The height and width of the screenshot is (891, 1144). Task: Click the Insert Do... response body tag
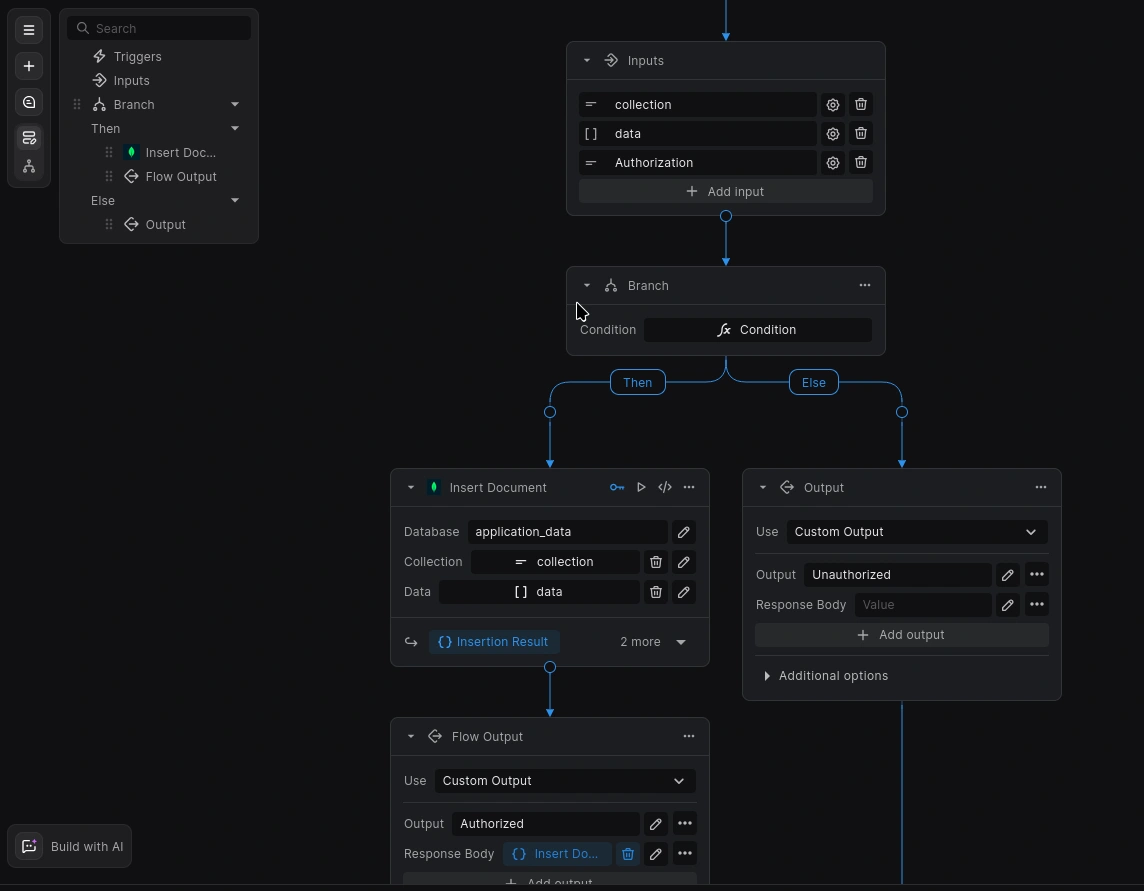click(x=556, y=854)
